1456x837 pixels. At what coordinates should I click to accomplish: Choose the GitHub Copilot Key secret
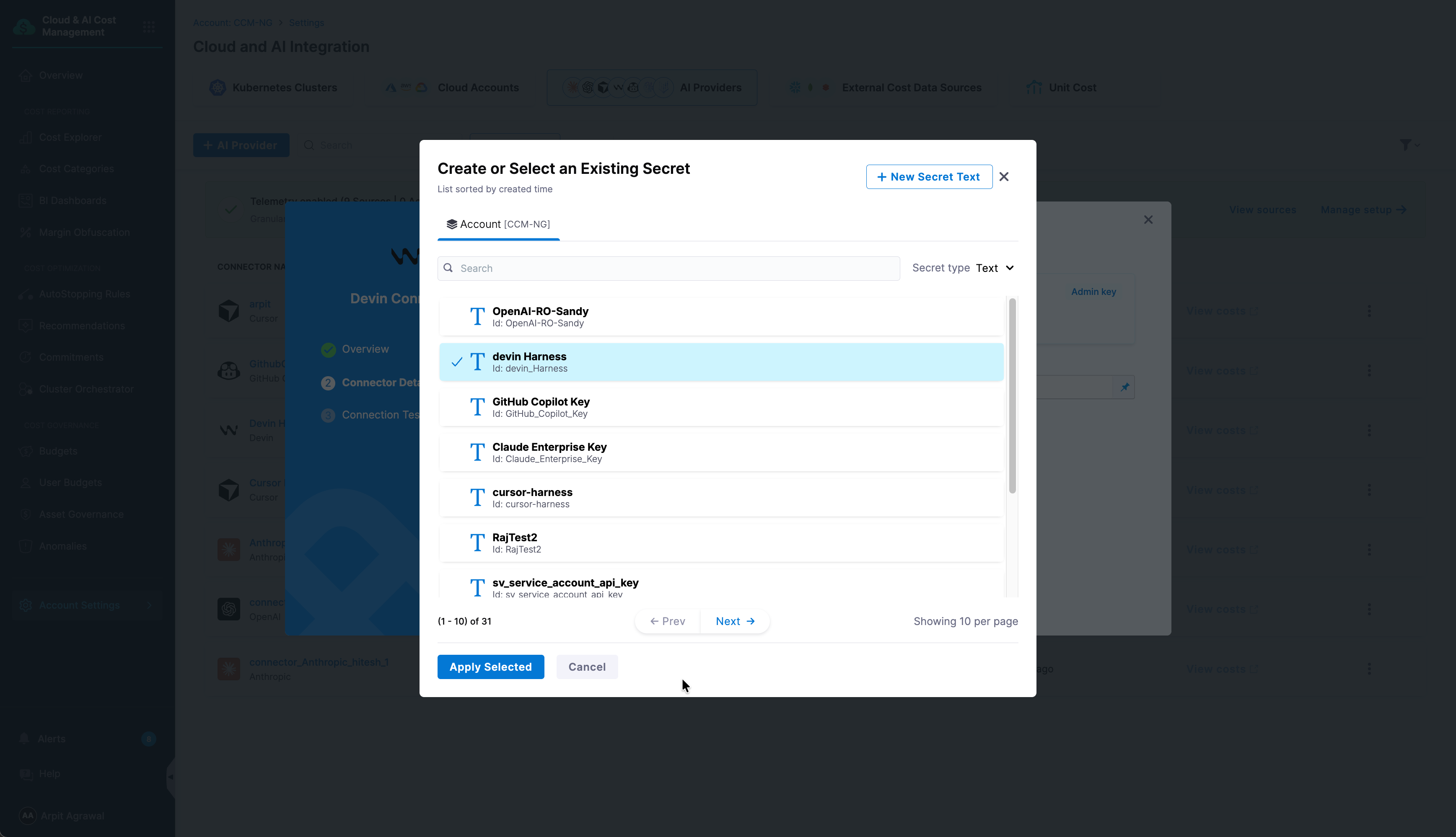point(721,407)
